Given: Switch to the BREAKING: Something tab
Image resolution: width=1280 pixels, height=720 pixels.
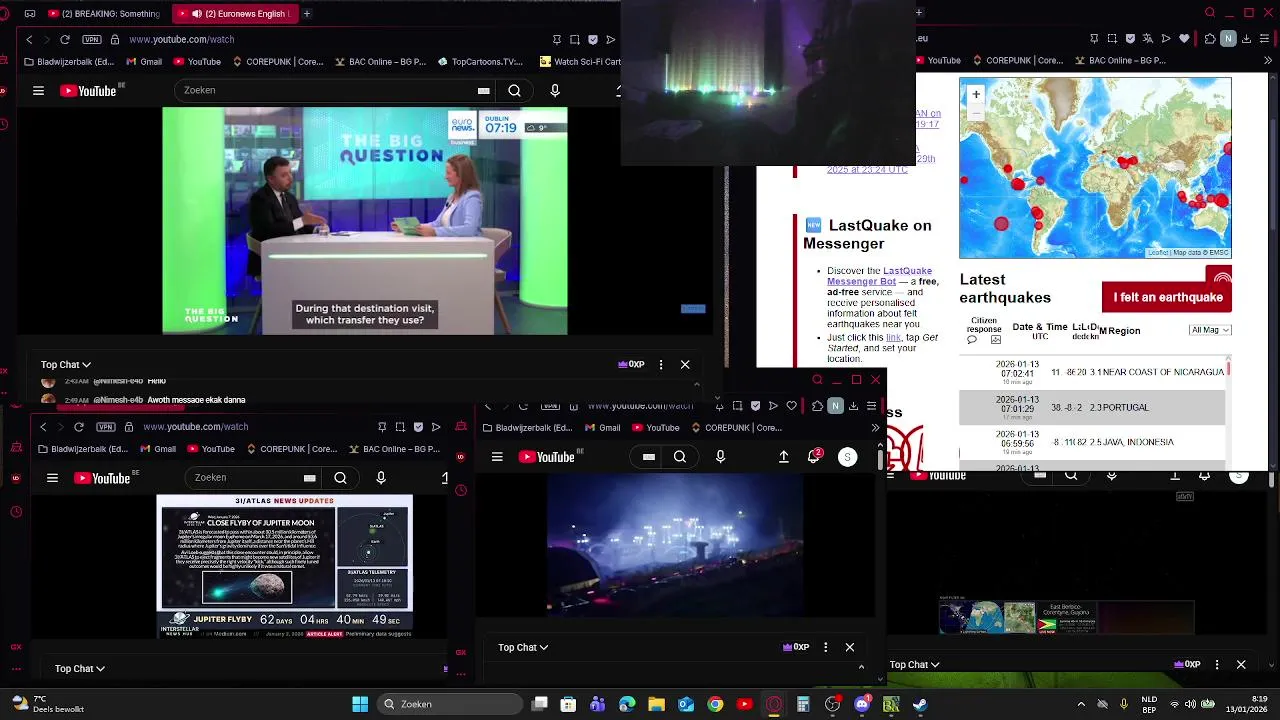Looking at the screenshot, I should (103, 14).
